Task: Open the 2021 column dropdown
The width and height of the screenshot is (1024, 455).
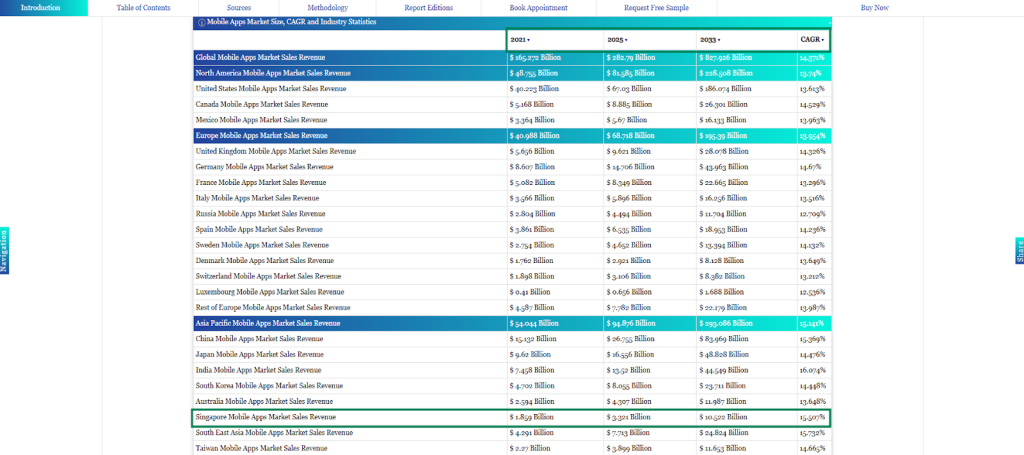Action: (x=520, y=40)
